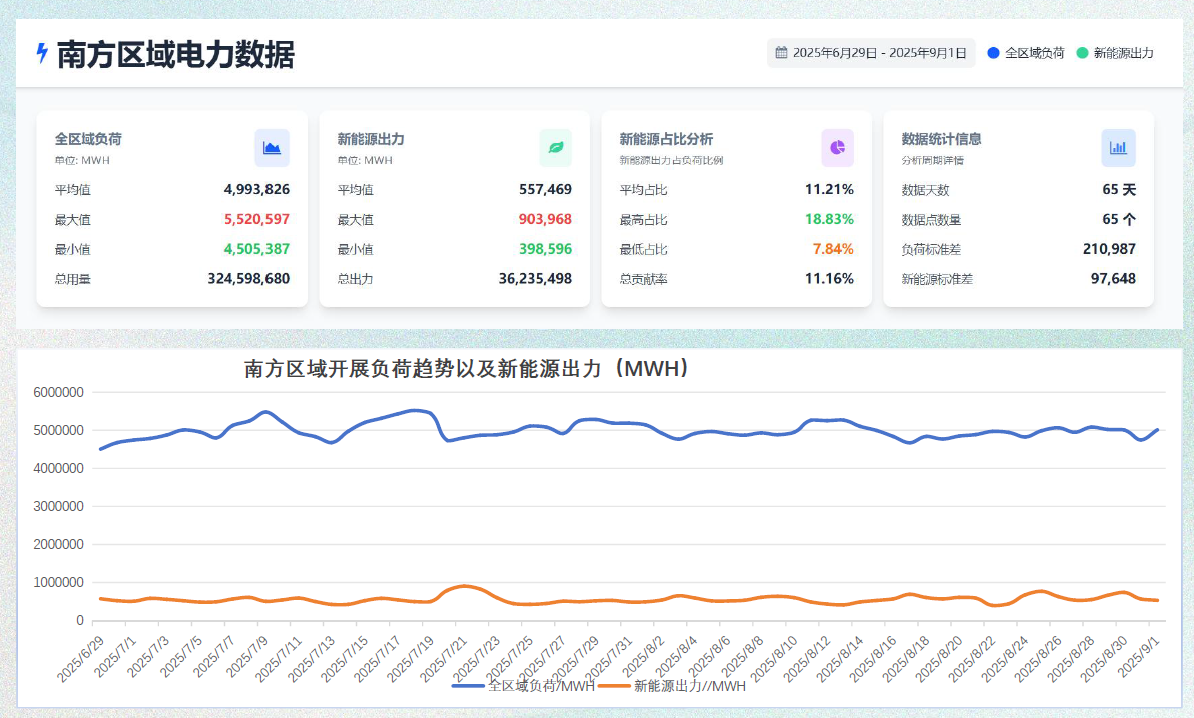1194x718 pixels.
Task: Toggle 全区域负荷/MWH series in chart legend
Action: [523, 686]
